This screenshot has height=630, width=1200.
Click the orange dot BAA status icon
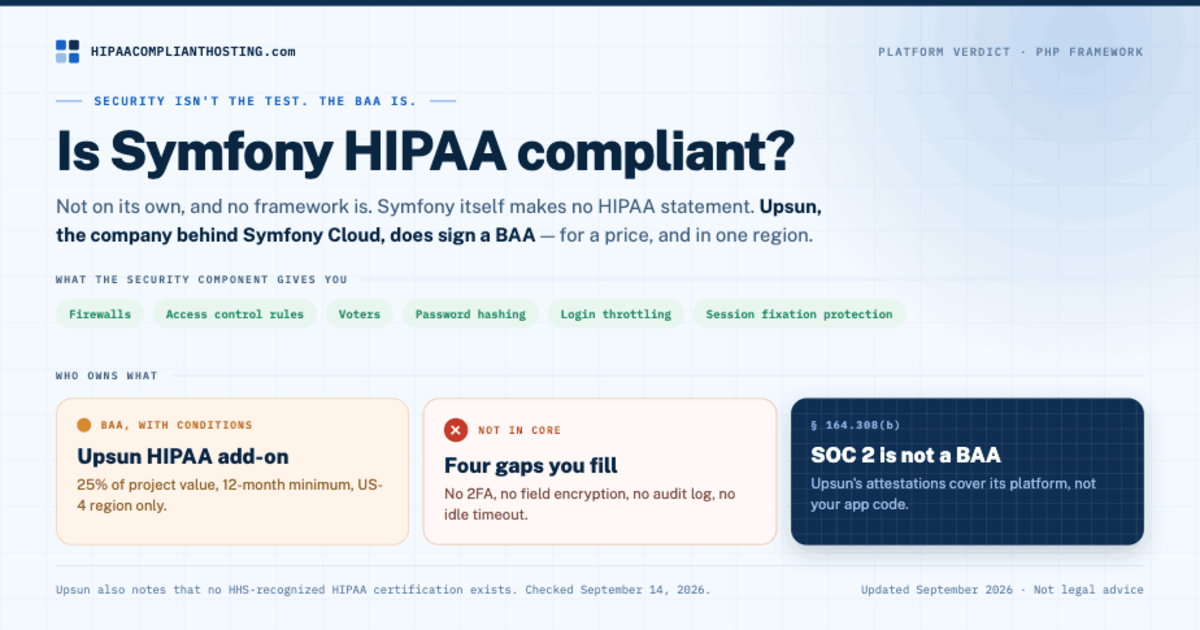84,425
